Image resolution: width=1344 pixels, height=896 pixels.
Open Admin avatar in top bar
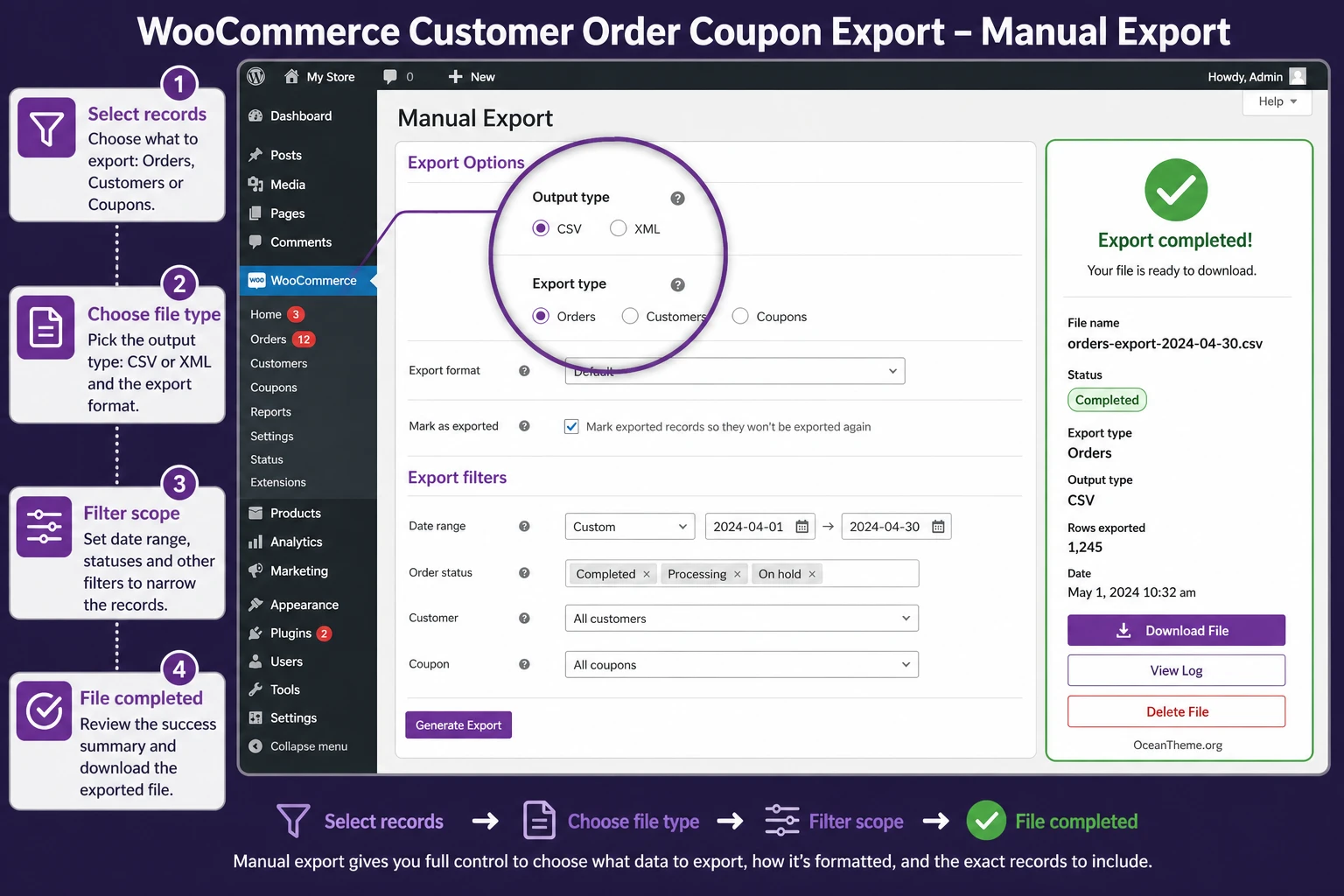click(x=1298, y=76)
